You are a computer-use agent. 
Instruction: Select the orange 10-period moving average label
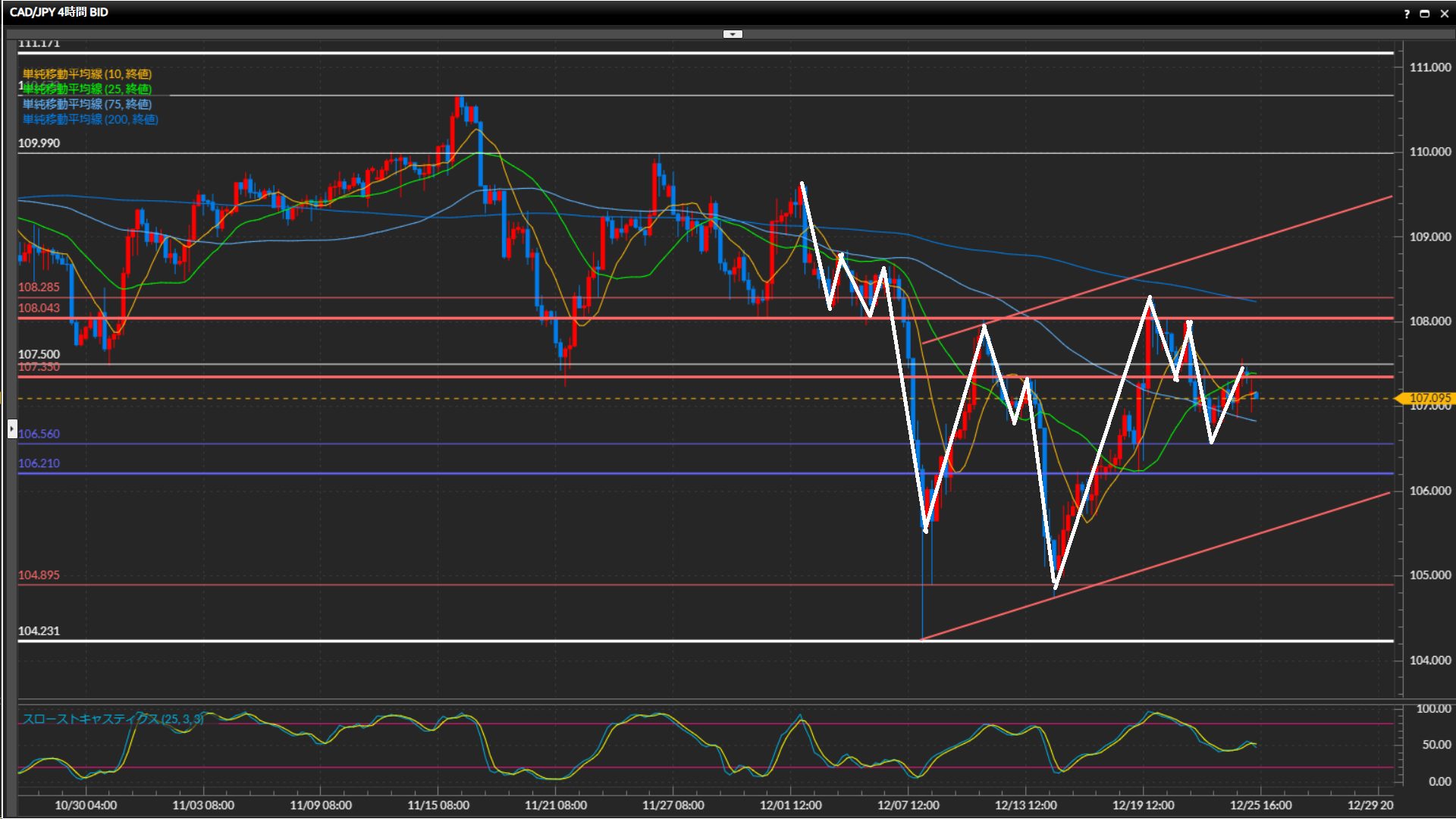(87, 74)
